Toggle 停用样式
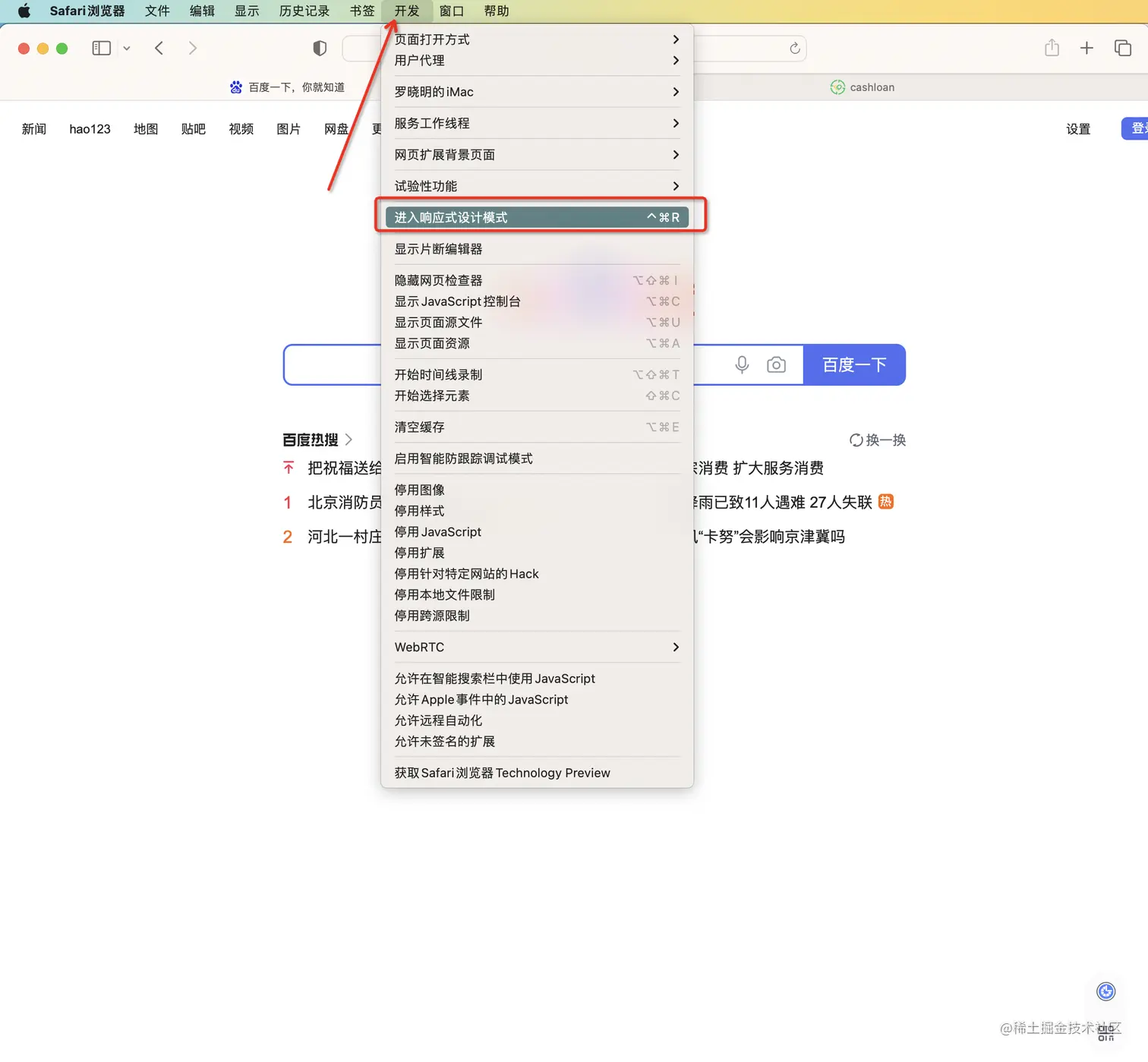Image resolution: width=1148 pixels, height=1062 pixels. (537, 511)
